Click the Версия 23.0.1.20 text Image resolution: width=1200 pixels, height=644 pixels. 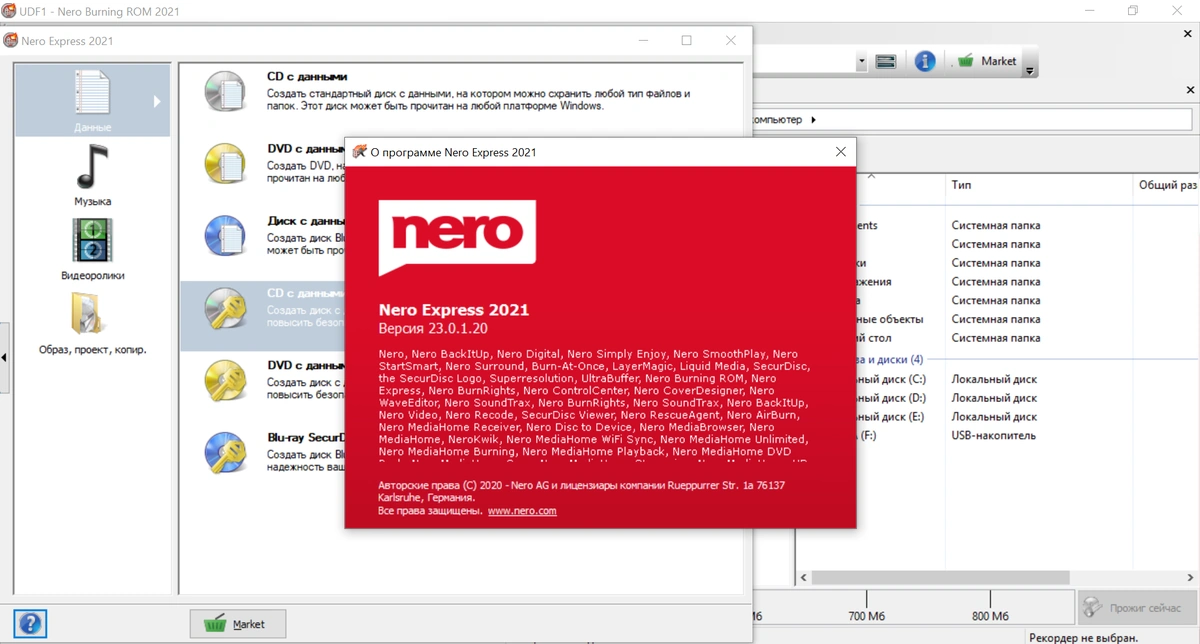click(x=433, y=329)
